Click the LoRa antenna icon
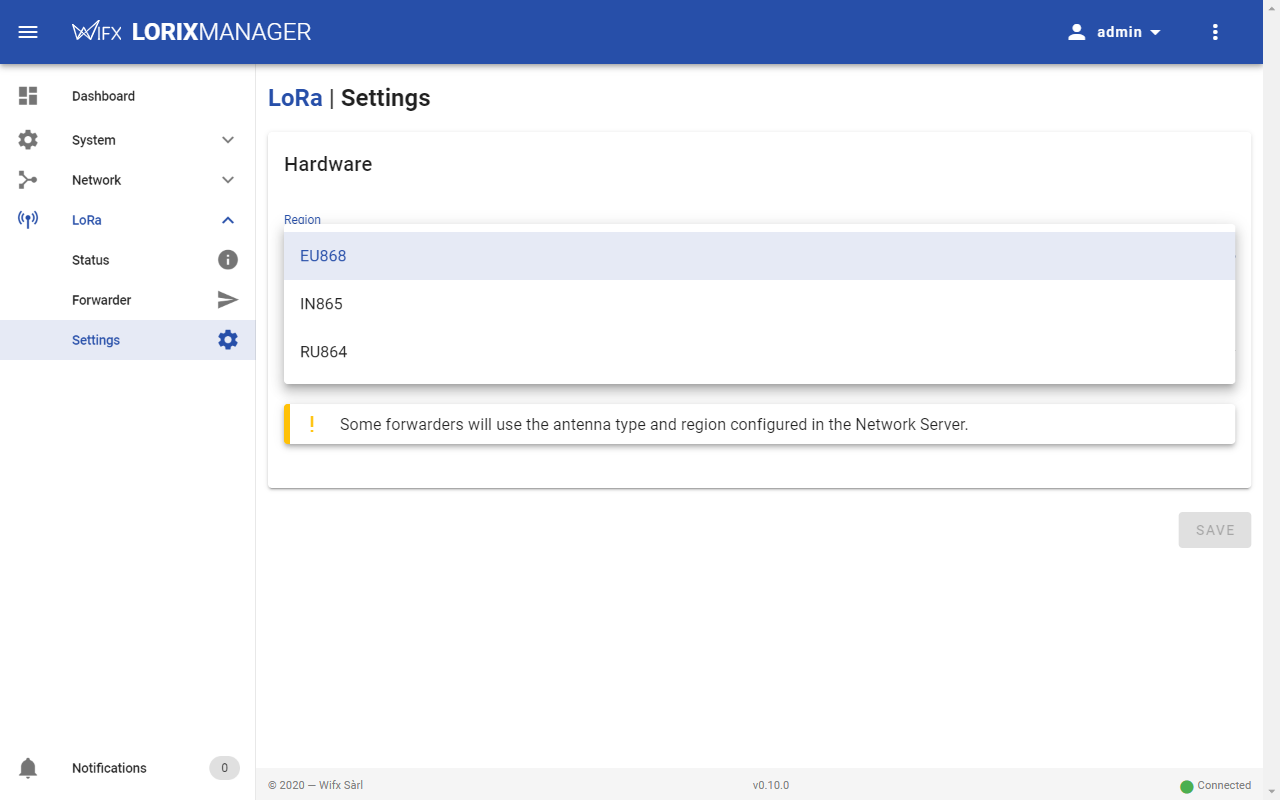1280x800 pixels. 28,220
